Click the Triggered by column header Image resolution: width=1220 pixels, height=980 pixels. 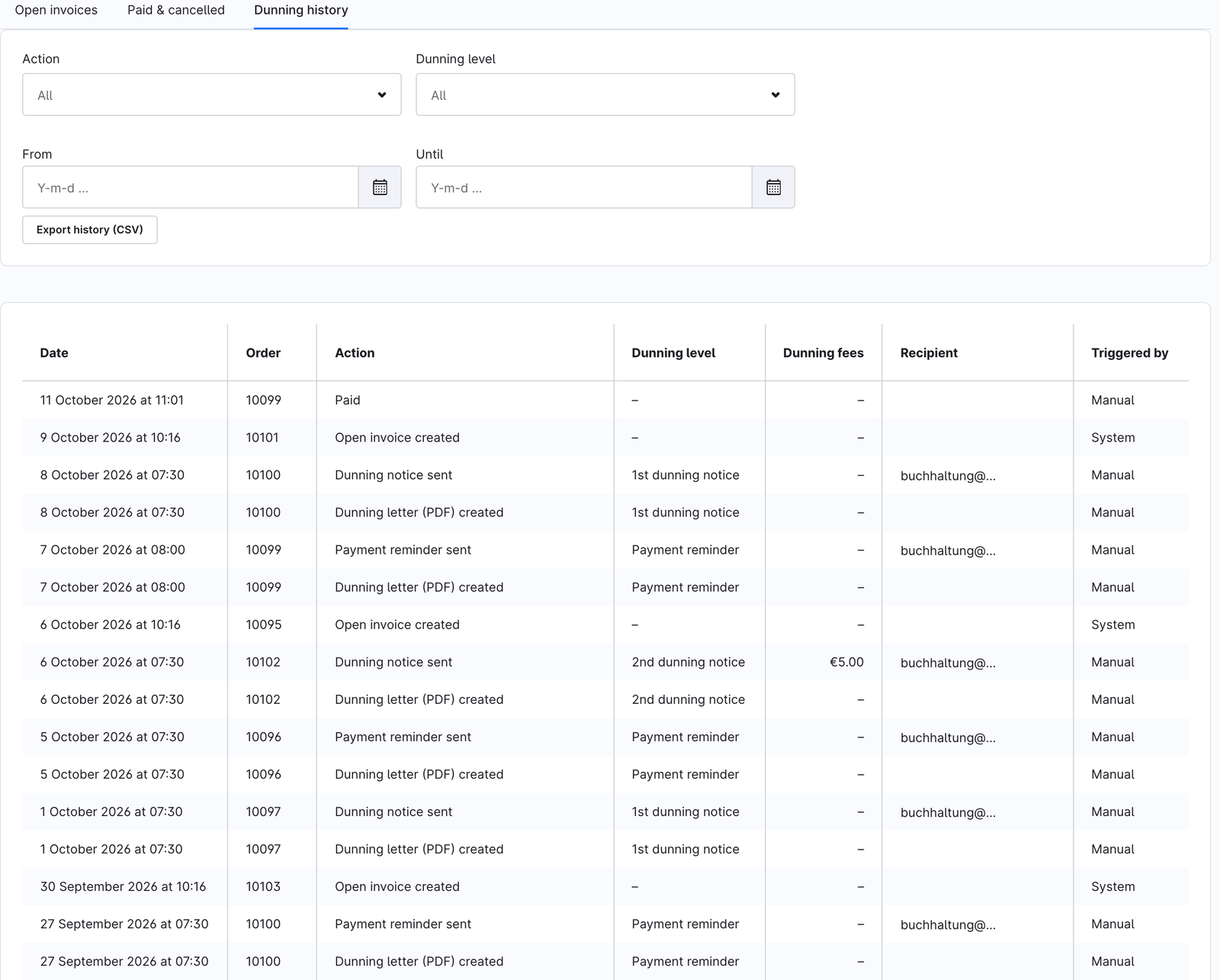1129,353
